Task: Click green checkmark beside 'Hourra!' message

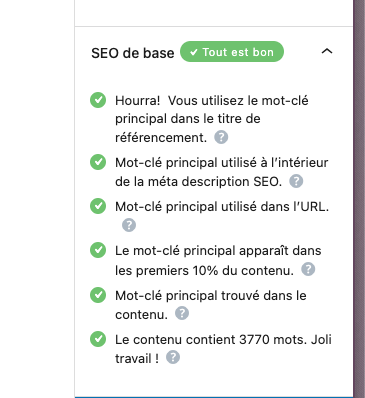Action: (x=98, y=100)
